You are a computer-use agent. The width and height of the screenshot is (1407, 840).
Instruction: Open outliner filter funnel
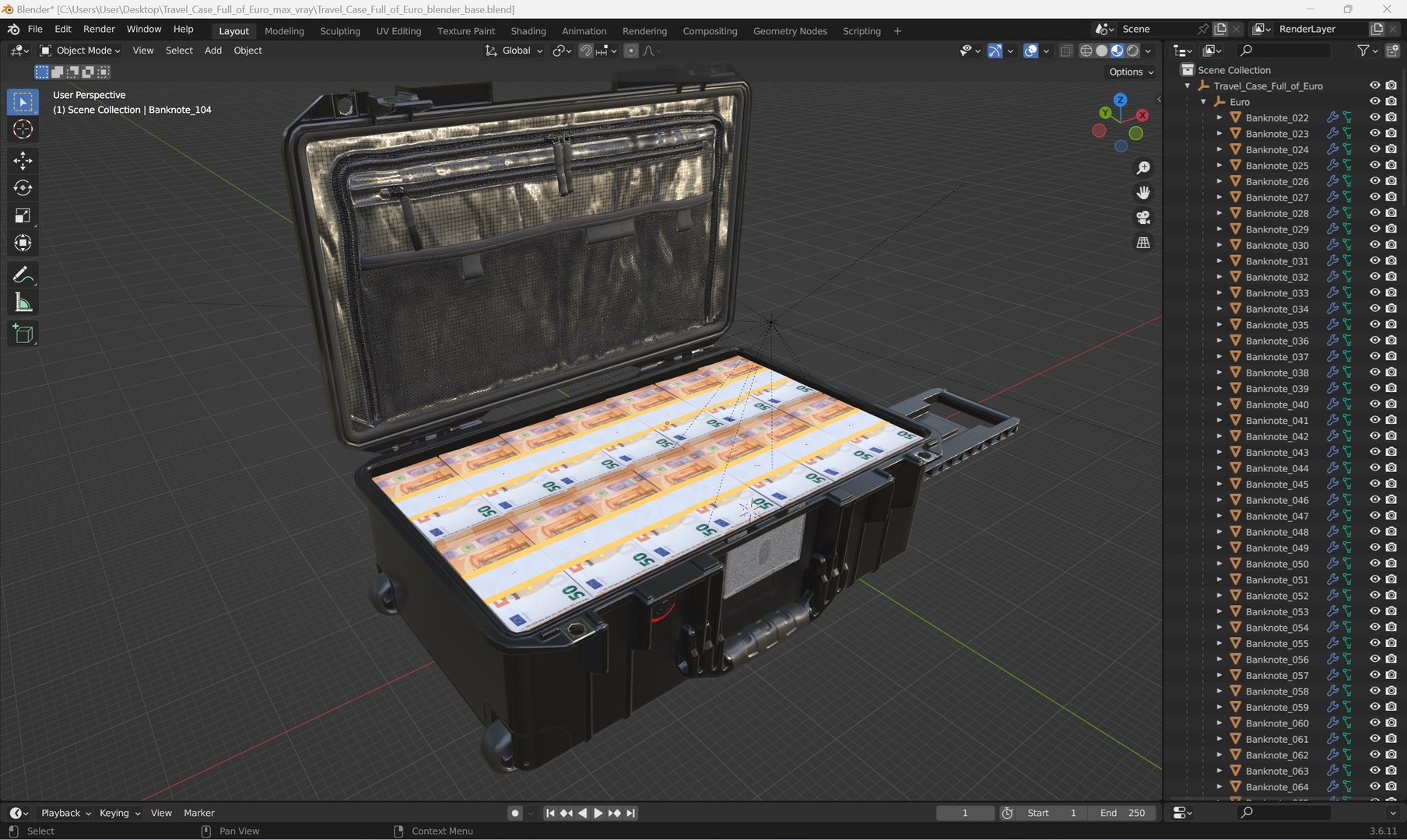point(1363,51)
